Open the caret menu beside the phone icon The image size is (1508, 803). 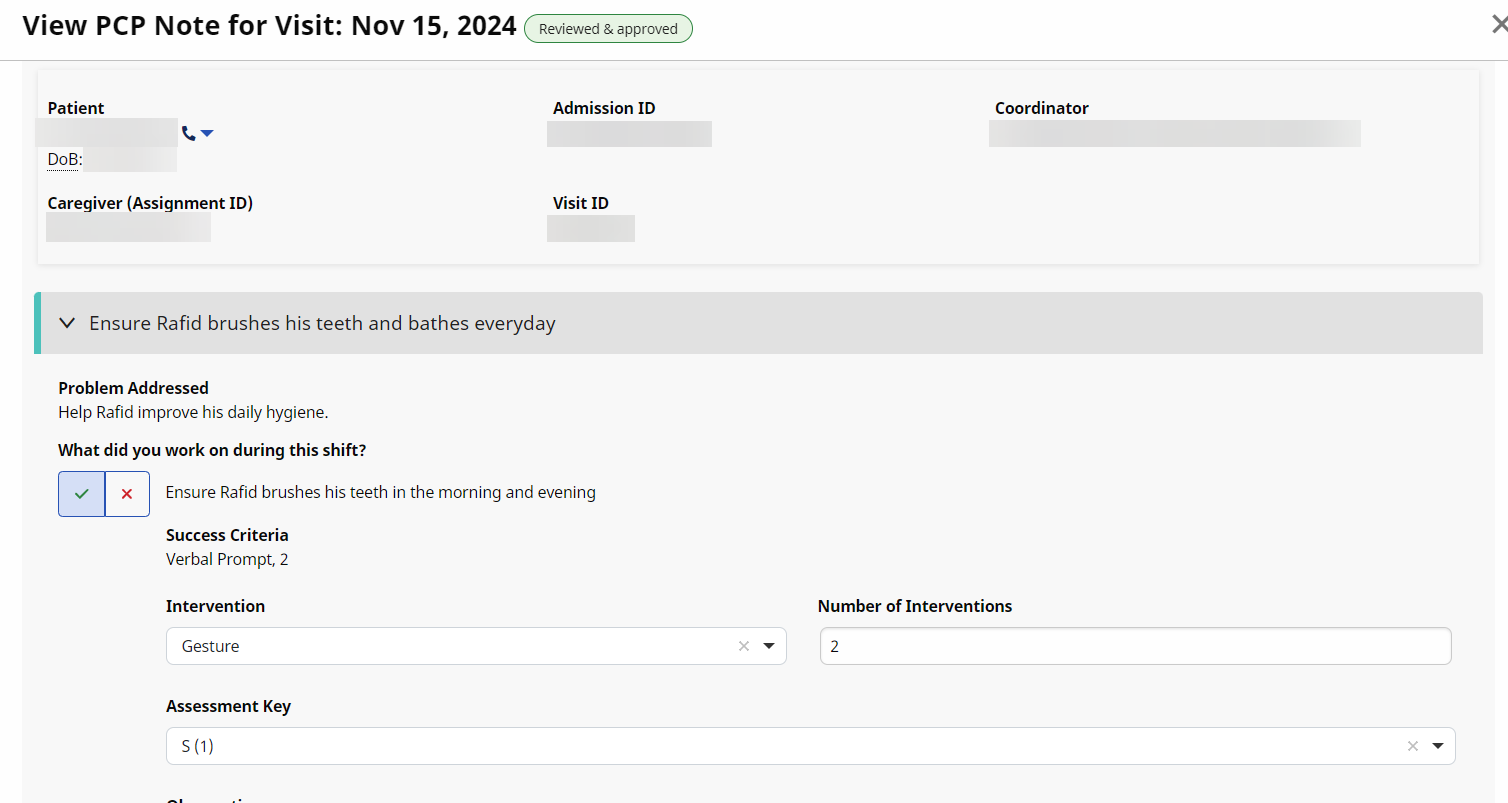(x=207, y=133)
